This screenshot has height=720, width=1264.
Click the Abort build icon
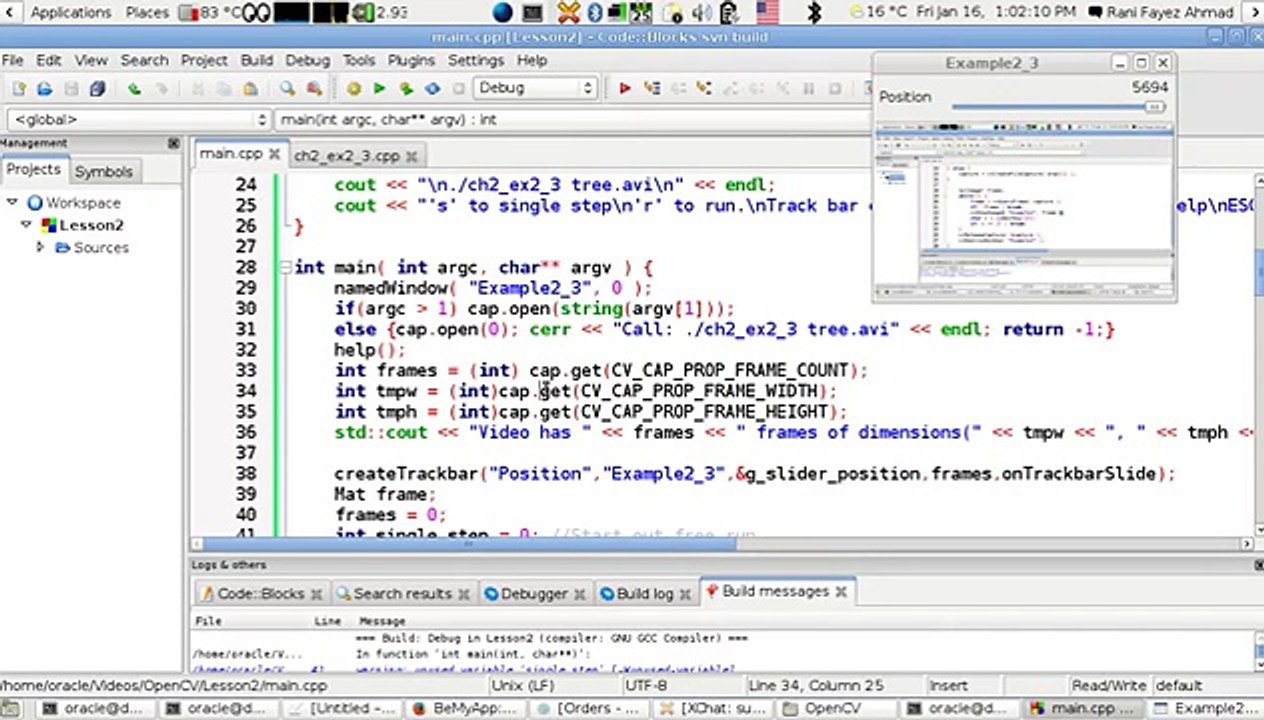tap(457, 88)
